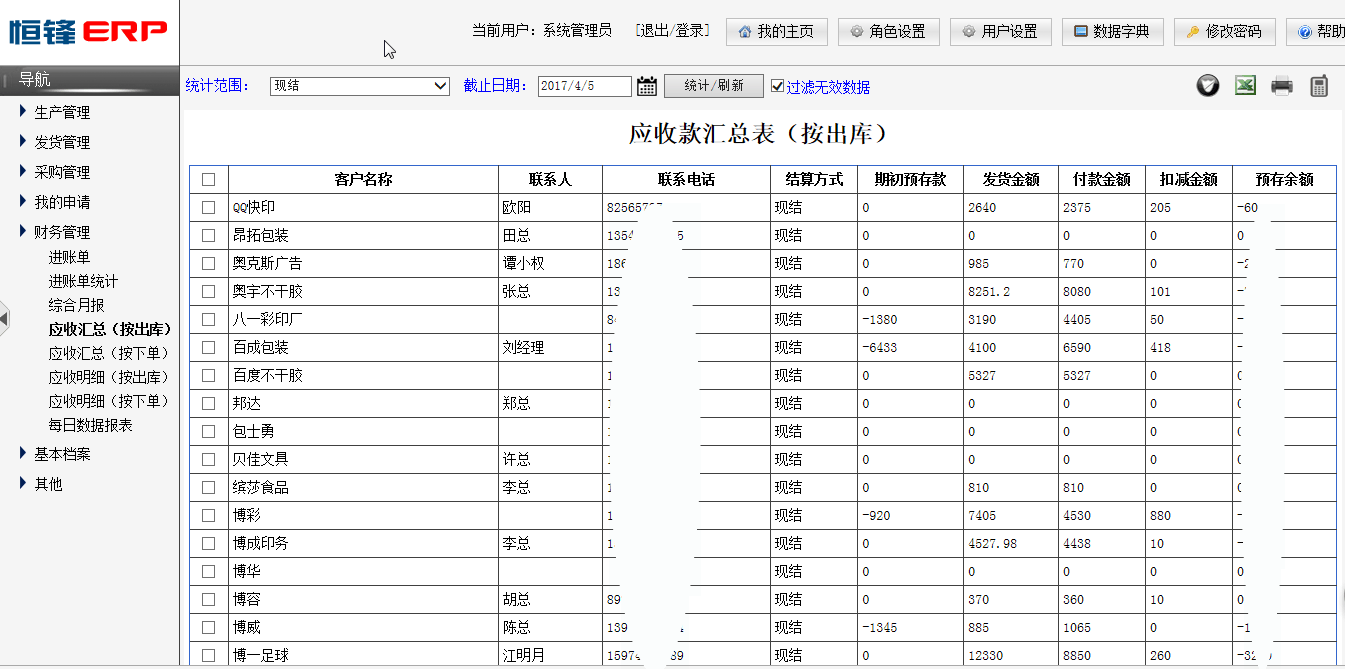Open the 统计范围 dropdown showing 现结

(360, 86)
